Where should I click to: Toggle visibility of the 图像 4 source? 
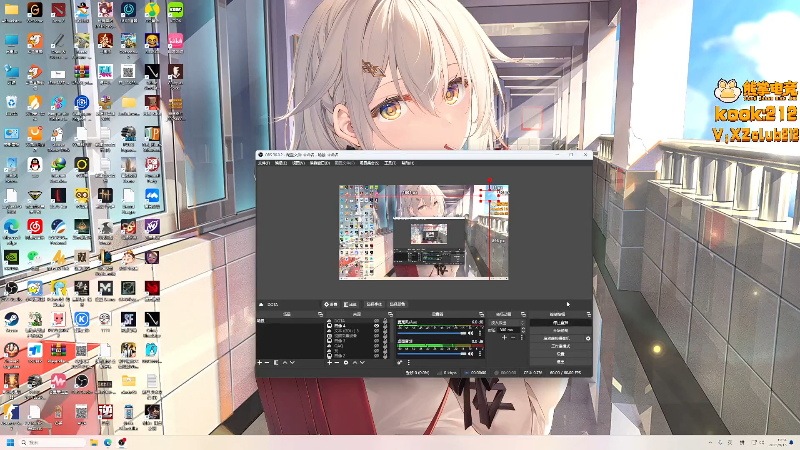[377, 326]
